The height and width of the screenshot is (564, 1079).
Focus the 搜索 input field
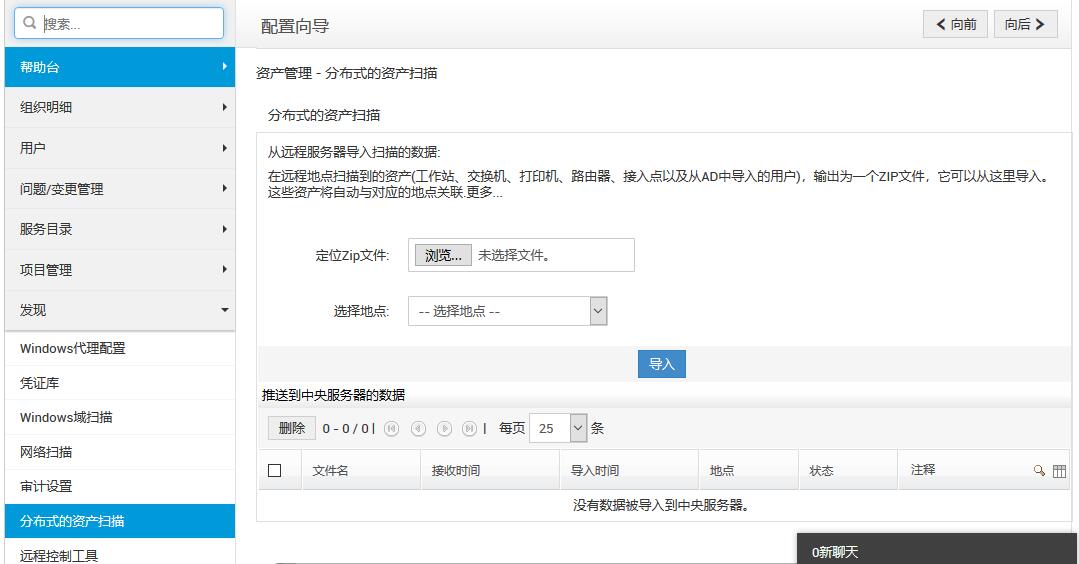(119, 23)
